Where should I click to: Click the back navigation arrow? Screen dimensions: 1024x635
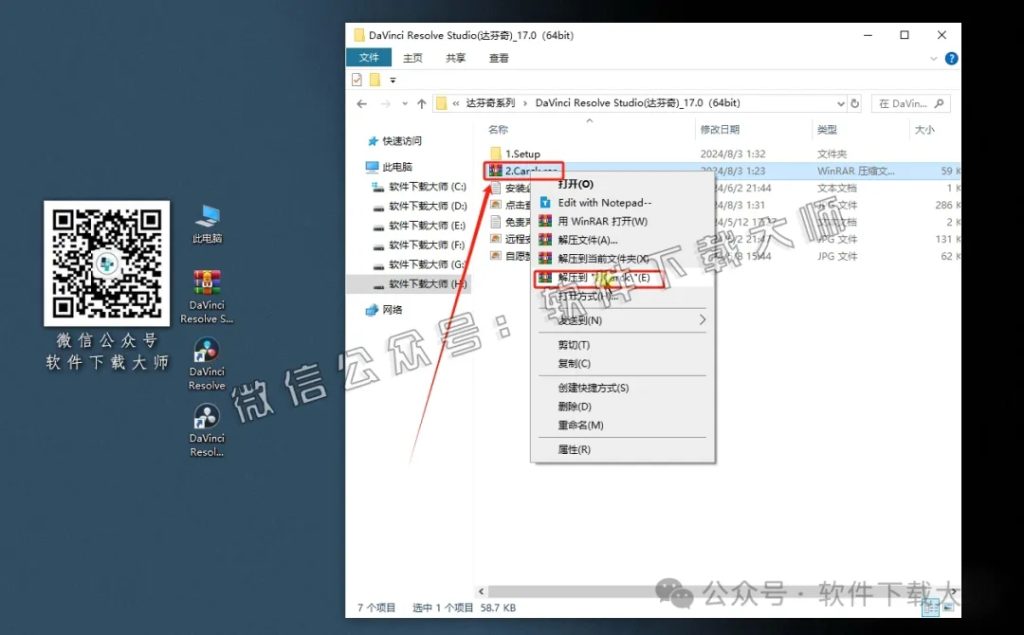[361, 103]
